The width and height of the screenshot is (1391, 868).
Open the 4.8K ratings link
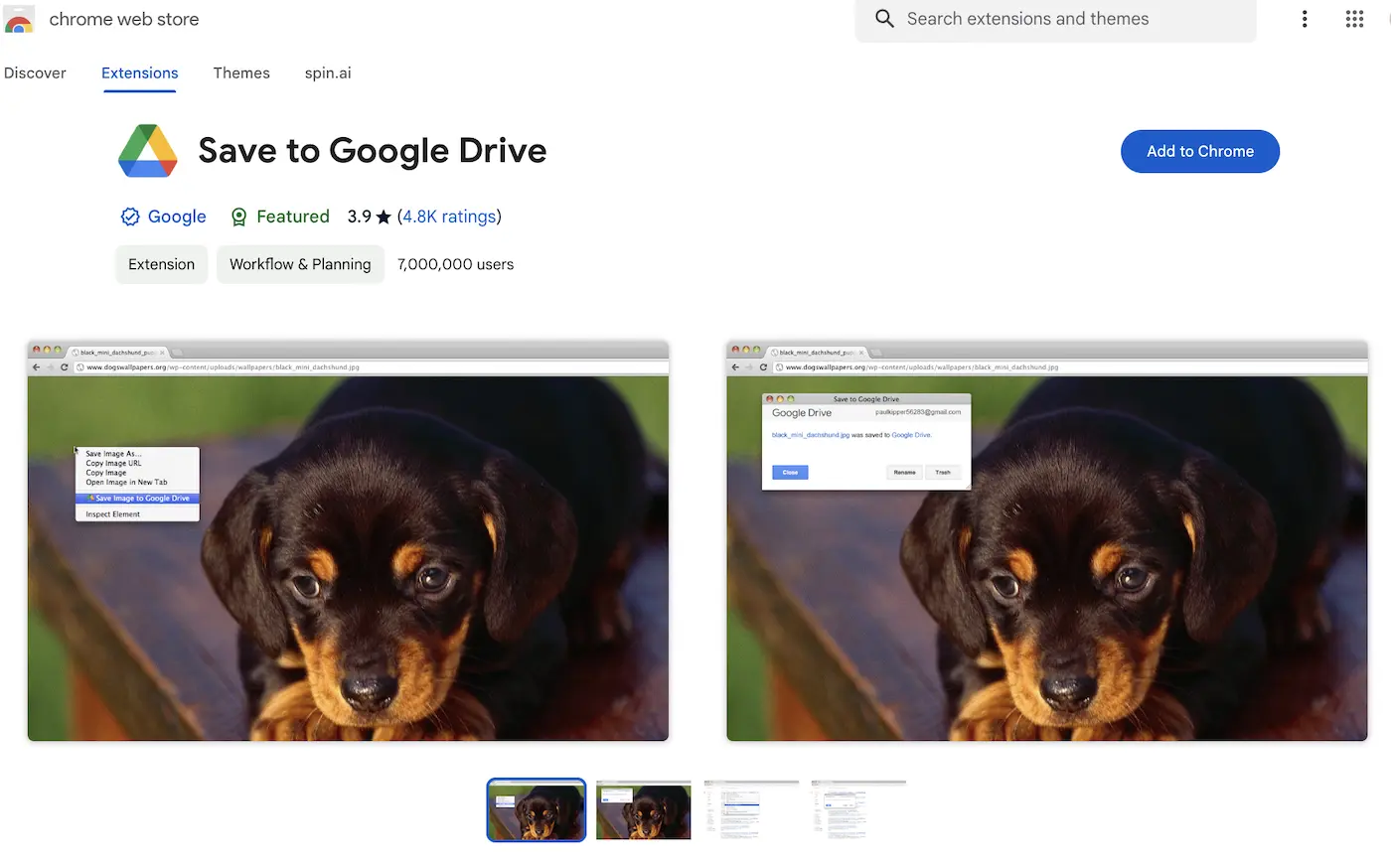pyautogui.click(x=448, y=217)
